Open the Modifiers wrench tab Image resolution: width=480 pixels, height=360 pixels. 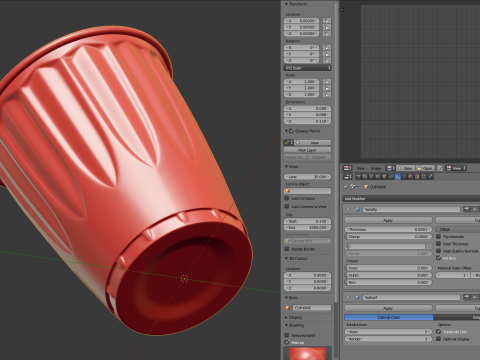(398, 176)
